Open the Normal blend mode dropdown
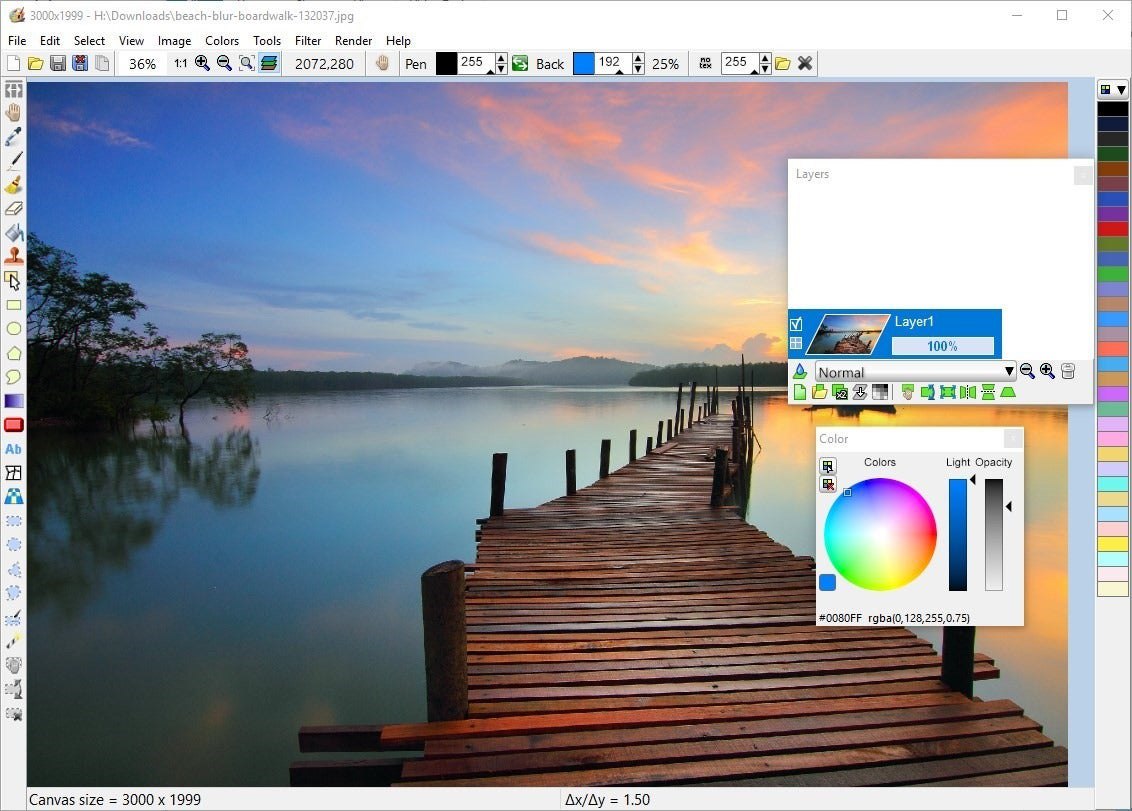The height and width of the screenshot is (811, 1132). 915,372
